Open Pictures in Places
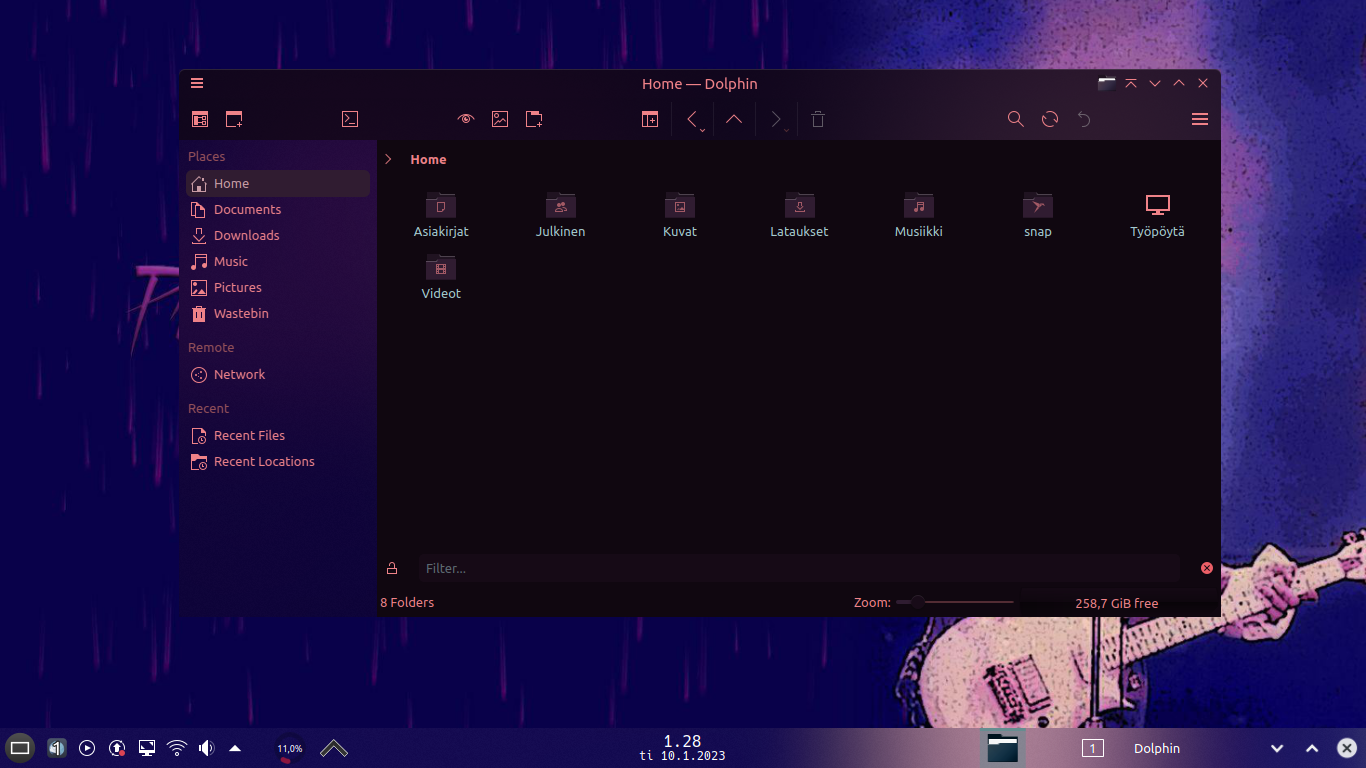1366x768 pixels. click(278, 287)
